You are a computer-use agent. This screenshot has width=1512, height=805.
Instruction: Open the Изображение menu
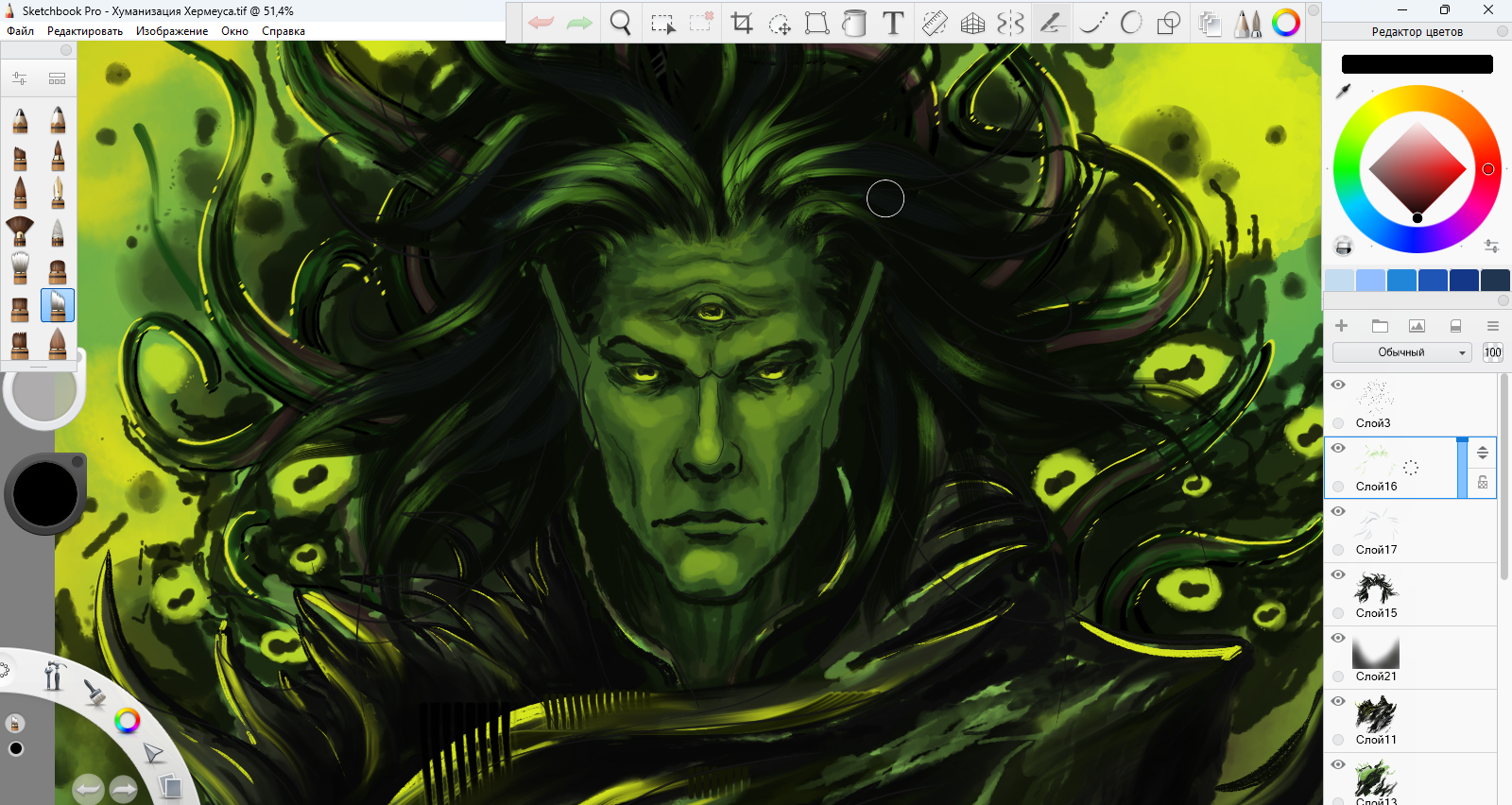pyautogui.click(x=172, y=31)
